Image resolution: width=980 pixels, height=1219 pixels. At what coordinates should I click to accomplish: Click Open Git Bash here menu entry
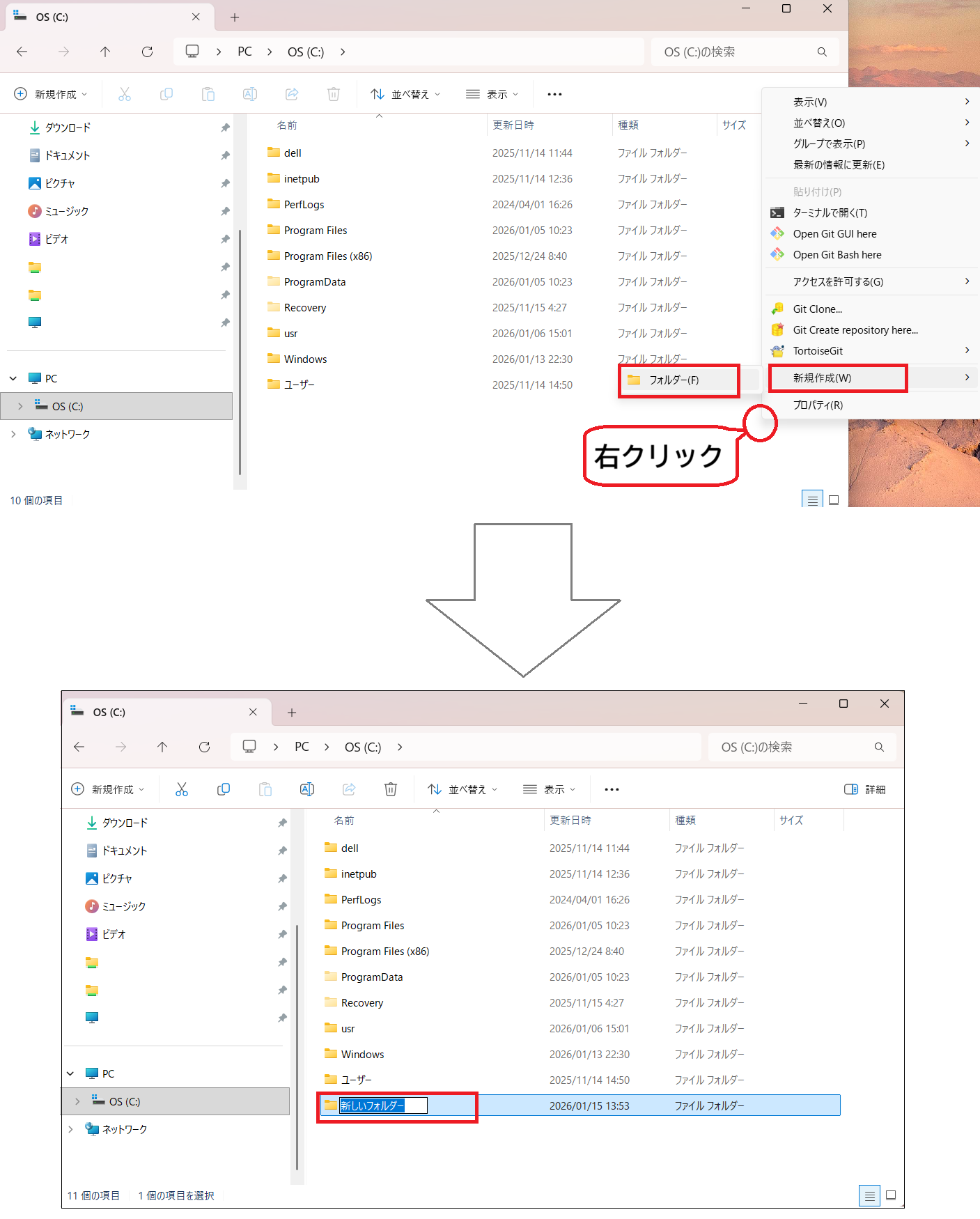837,255
